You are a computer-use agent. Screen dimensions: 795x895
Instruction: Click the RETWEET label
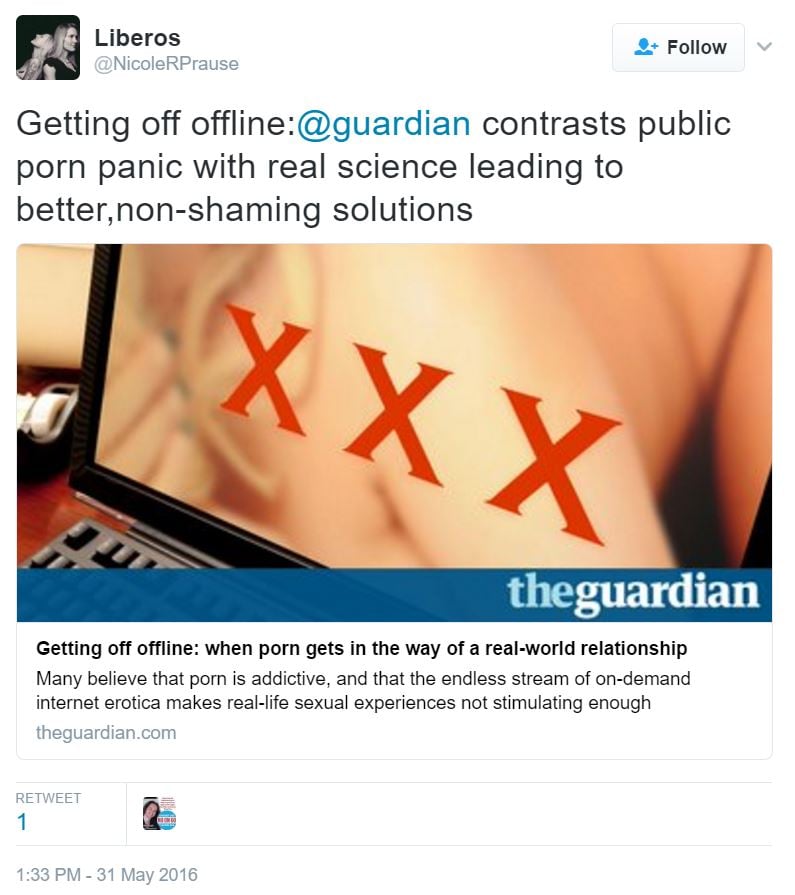[48, 798]
